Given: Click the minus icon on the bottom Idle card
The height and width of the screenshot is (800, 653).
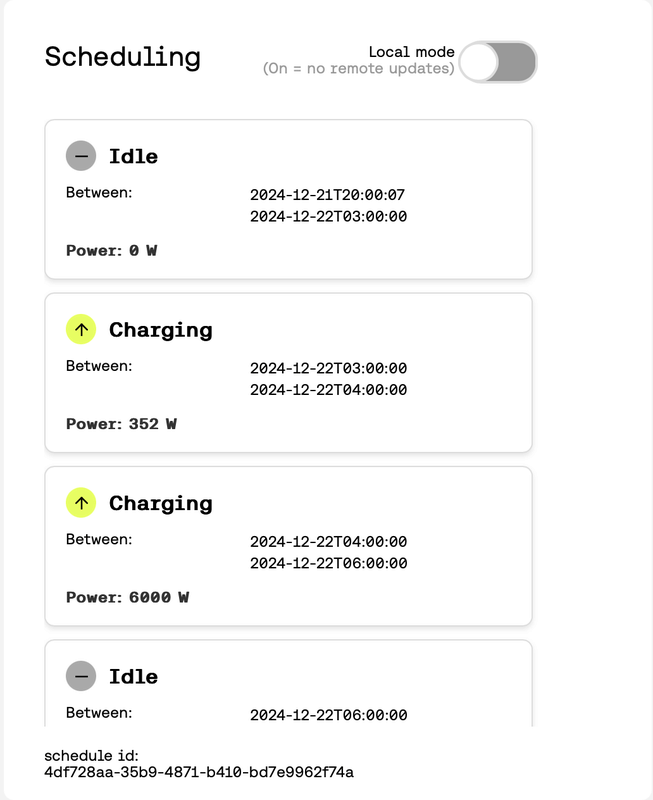Looking at the screenshot, I should [81, 676].
